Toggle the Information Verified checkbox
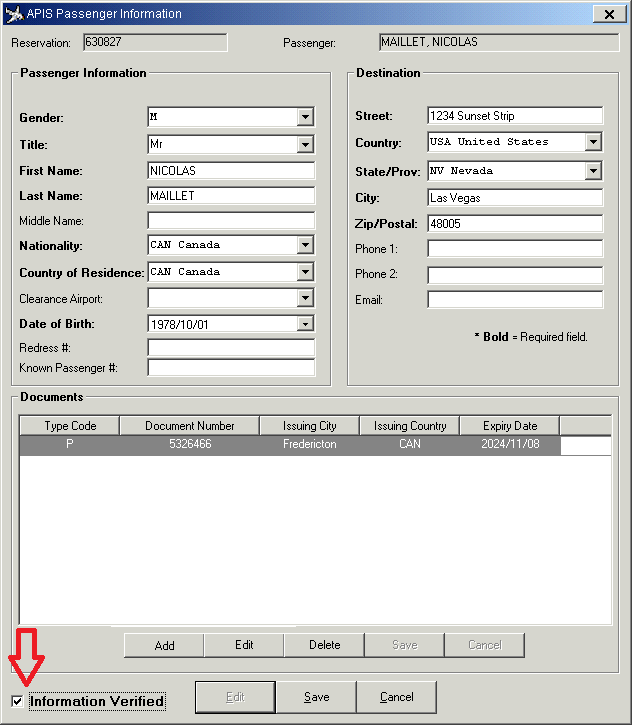The width and height of the screenshot is (632, 725). pyautogui.click(x=18, y=701)
